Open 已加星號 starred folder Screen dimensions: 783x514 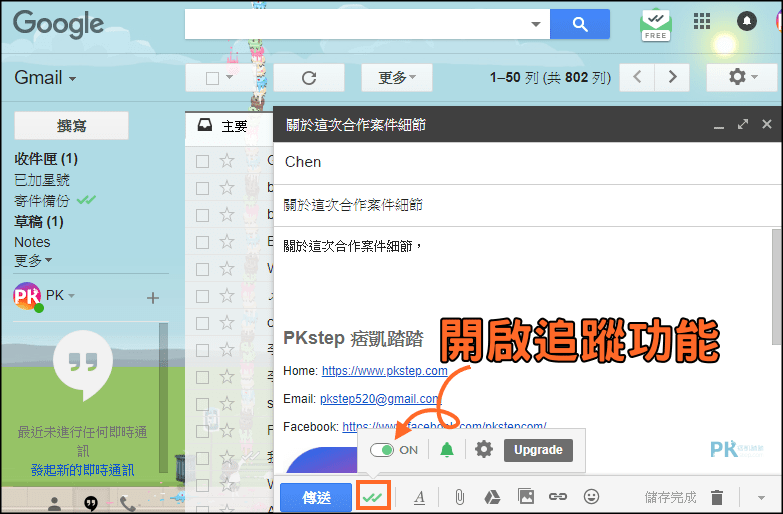pyautogui.click(x=42, y=180)
